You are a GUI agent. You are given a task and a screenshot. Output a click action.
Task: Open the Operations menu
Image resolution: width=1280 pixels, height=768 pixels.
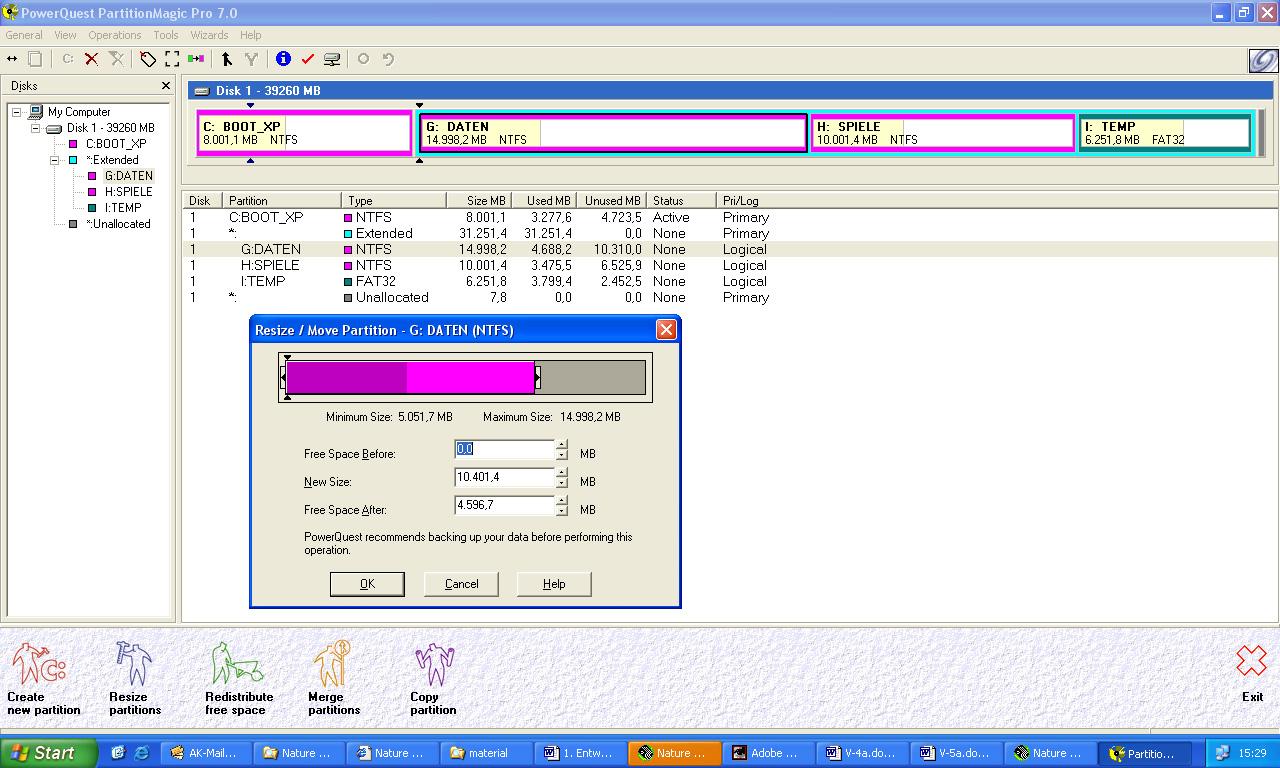(115, 35)
